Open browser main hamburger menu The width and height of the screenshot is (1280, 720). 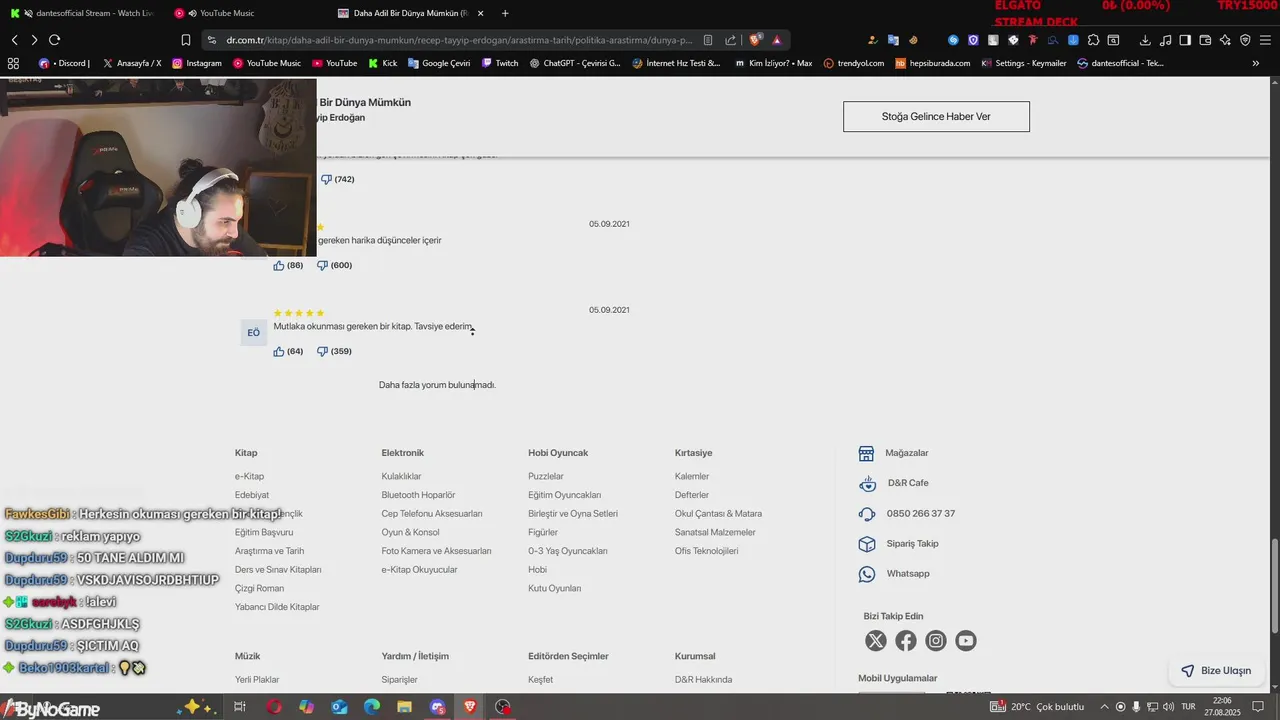click(x=1265, y=40)
